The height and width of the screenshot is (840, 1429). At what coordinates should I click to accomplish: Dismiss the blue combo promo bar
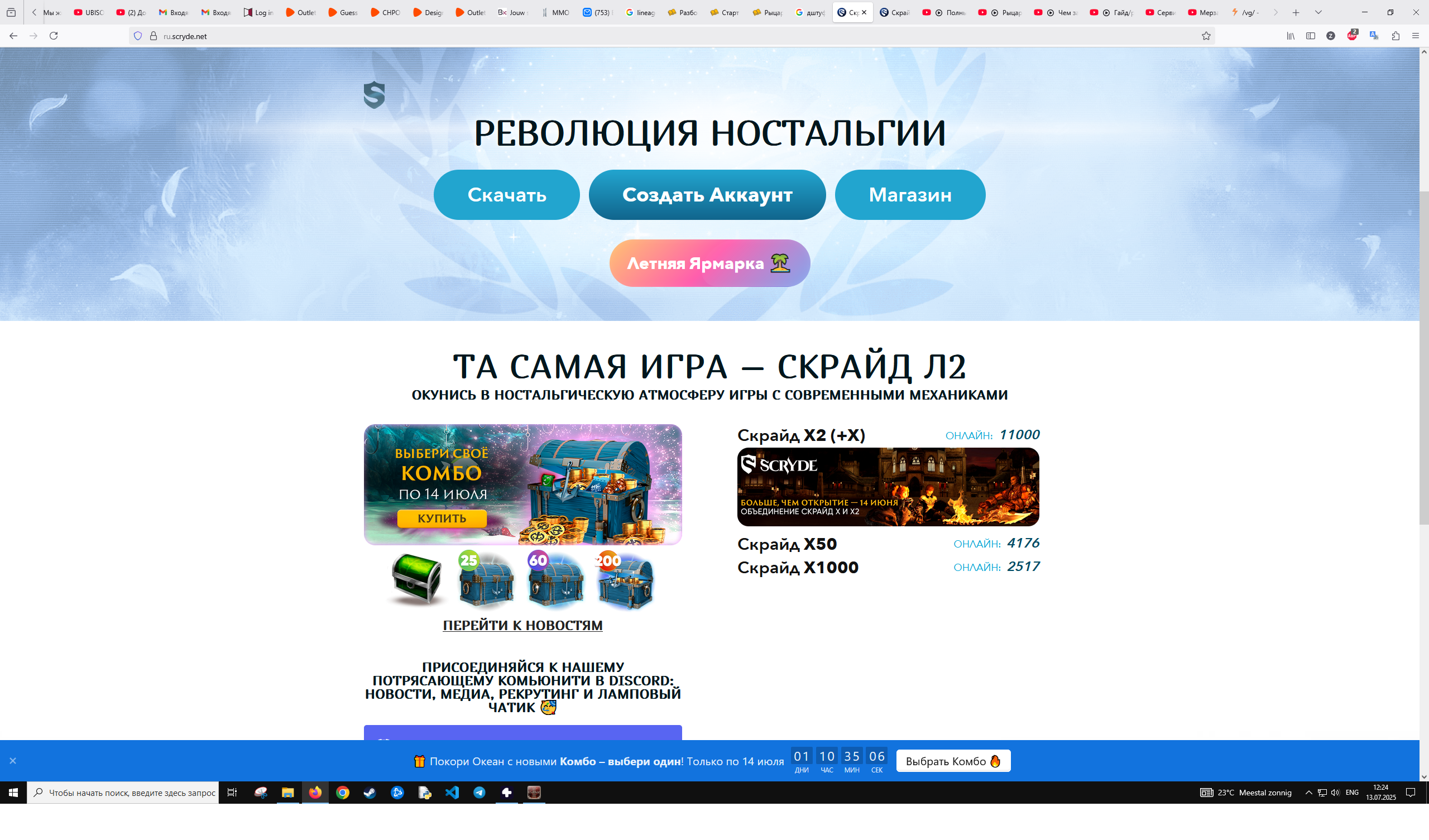point(13,761)
